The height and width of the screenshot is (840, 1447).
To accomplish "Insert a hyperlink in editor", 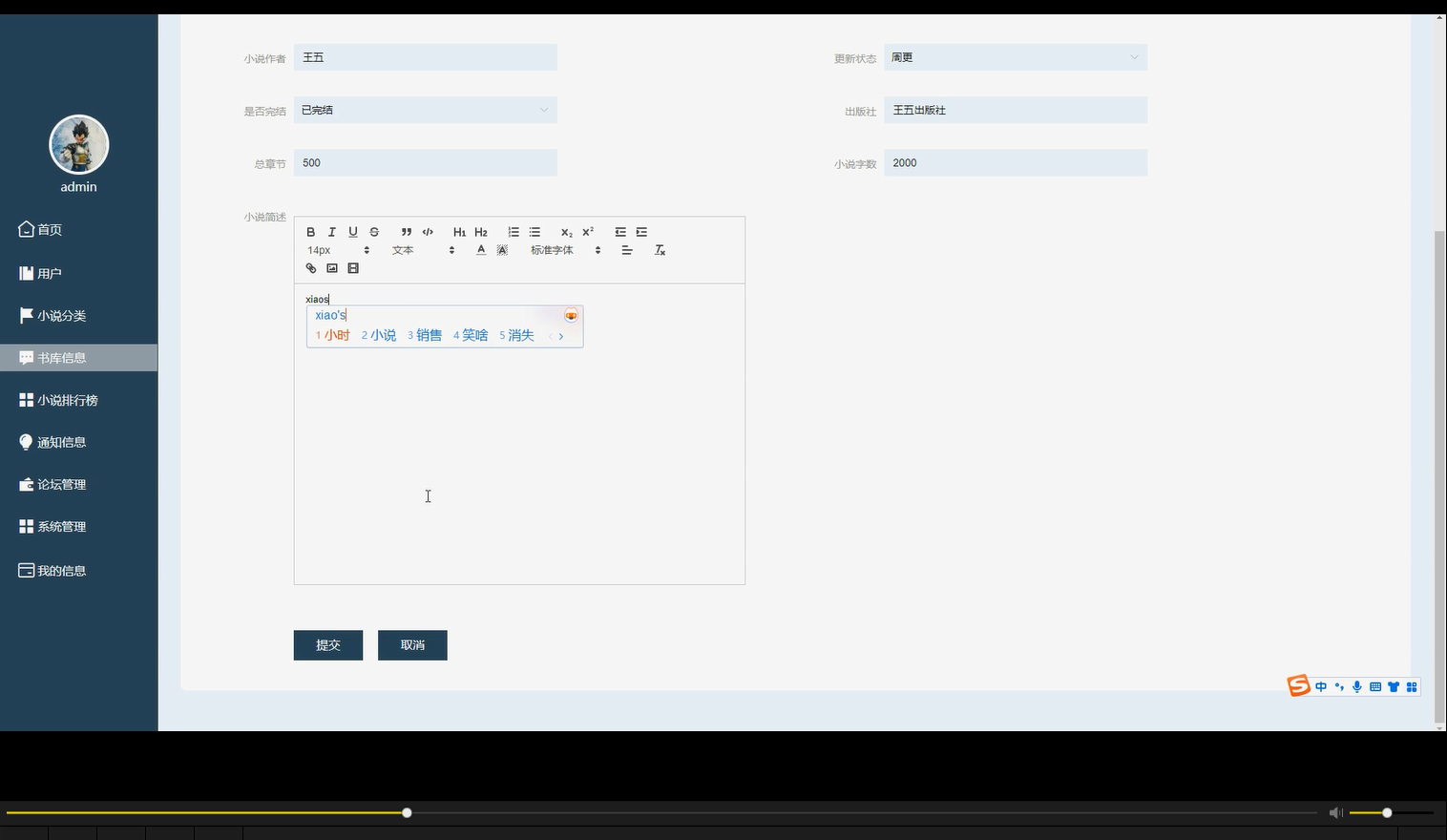I will [x=311, y=268].
